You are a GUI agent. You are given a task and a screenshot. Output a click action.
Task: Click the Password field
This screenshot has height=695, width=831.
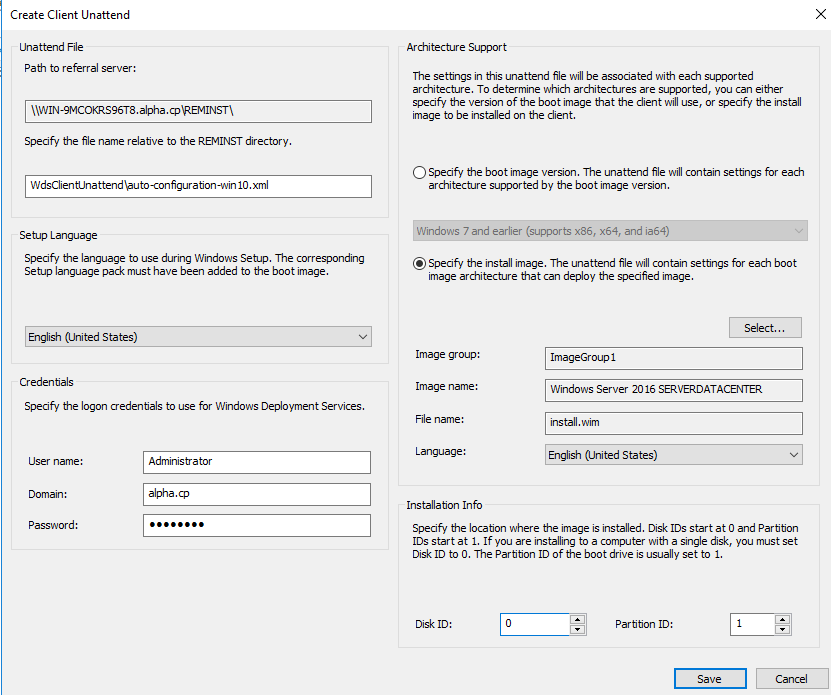257,525
